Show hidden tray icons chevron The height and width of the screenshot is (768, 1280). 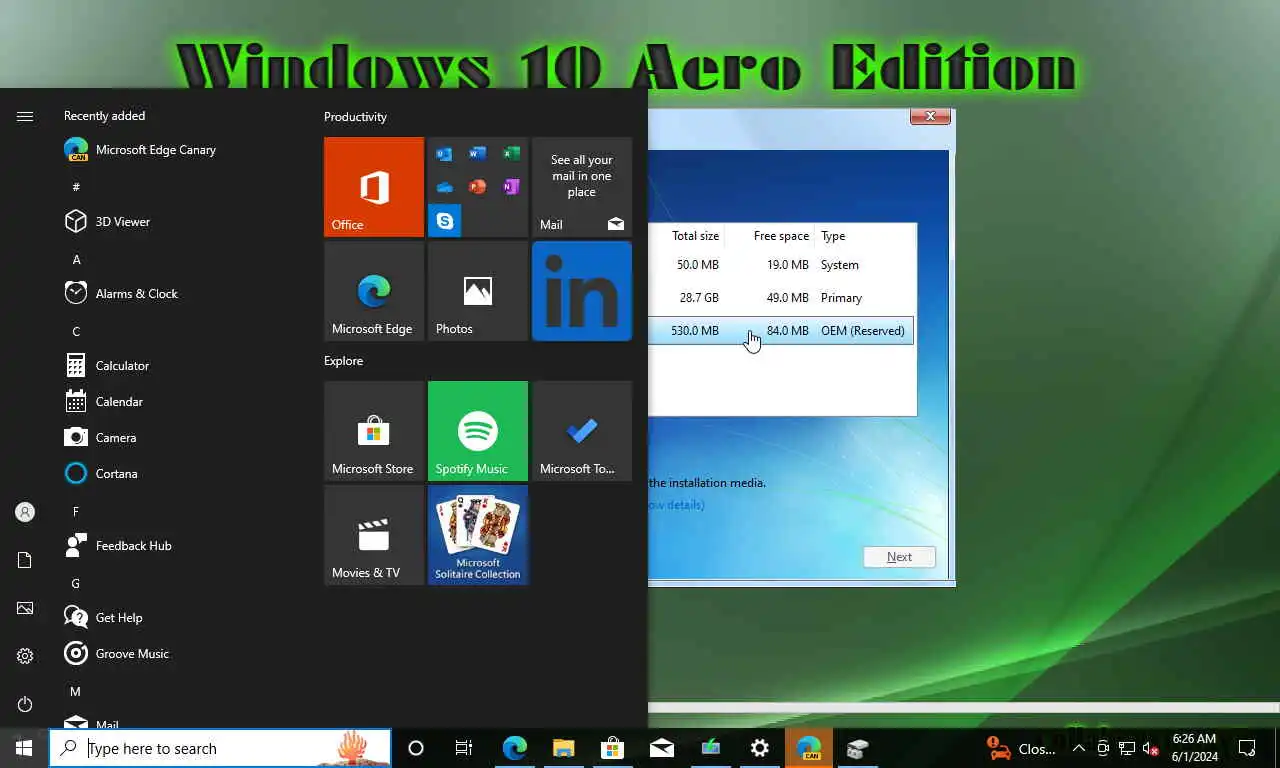point(1079,748)
